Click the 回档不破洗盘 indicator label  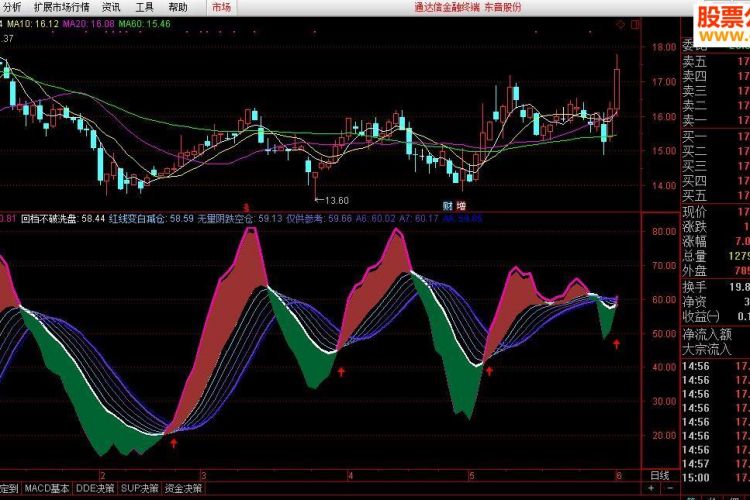click(49, 219)
